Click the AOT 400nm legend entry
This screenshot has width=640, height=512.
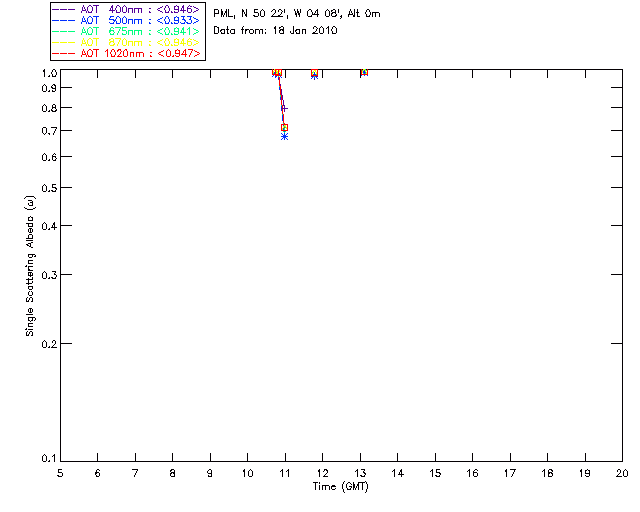click(x=126, y=9)
